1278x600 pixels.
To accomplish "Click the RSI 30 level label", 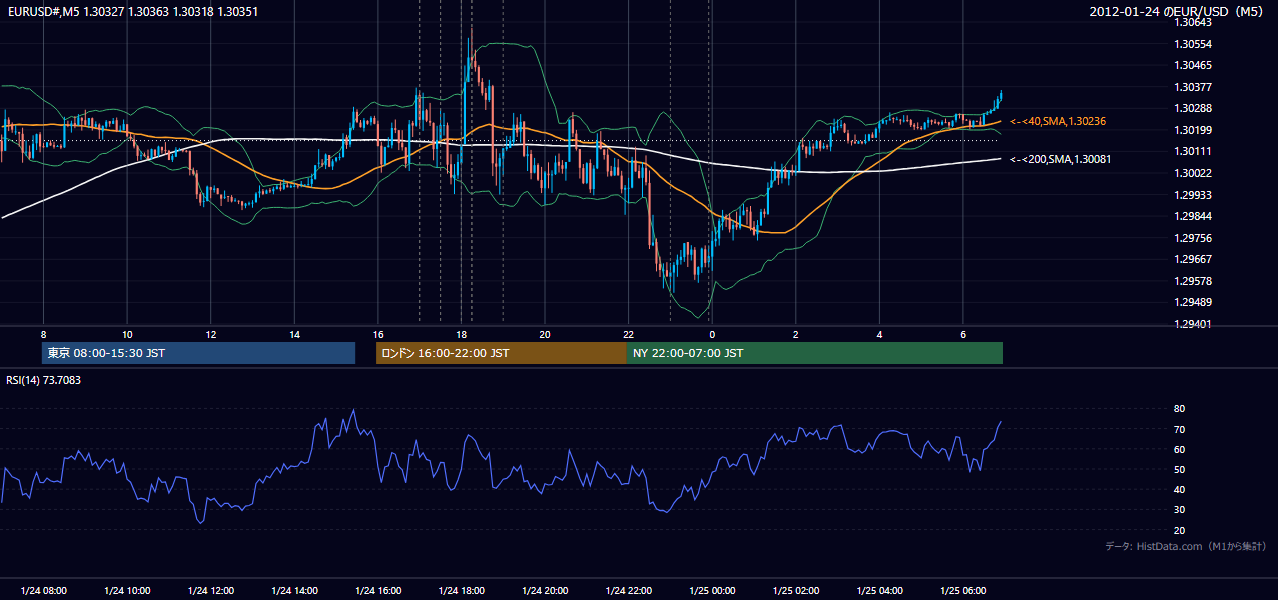I will pyautogui.click(x=1179, y=510).
